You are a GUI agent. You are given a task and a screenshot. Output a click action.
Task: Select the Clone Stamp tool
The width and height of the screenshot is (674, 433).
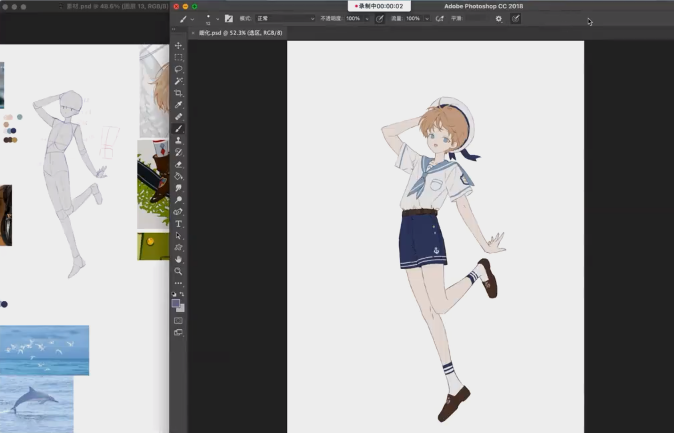click(x=179, y=141)
